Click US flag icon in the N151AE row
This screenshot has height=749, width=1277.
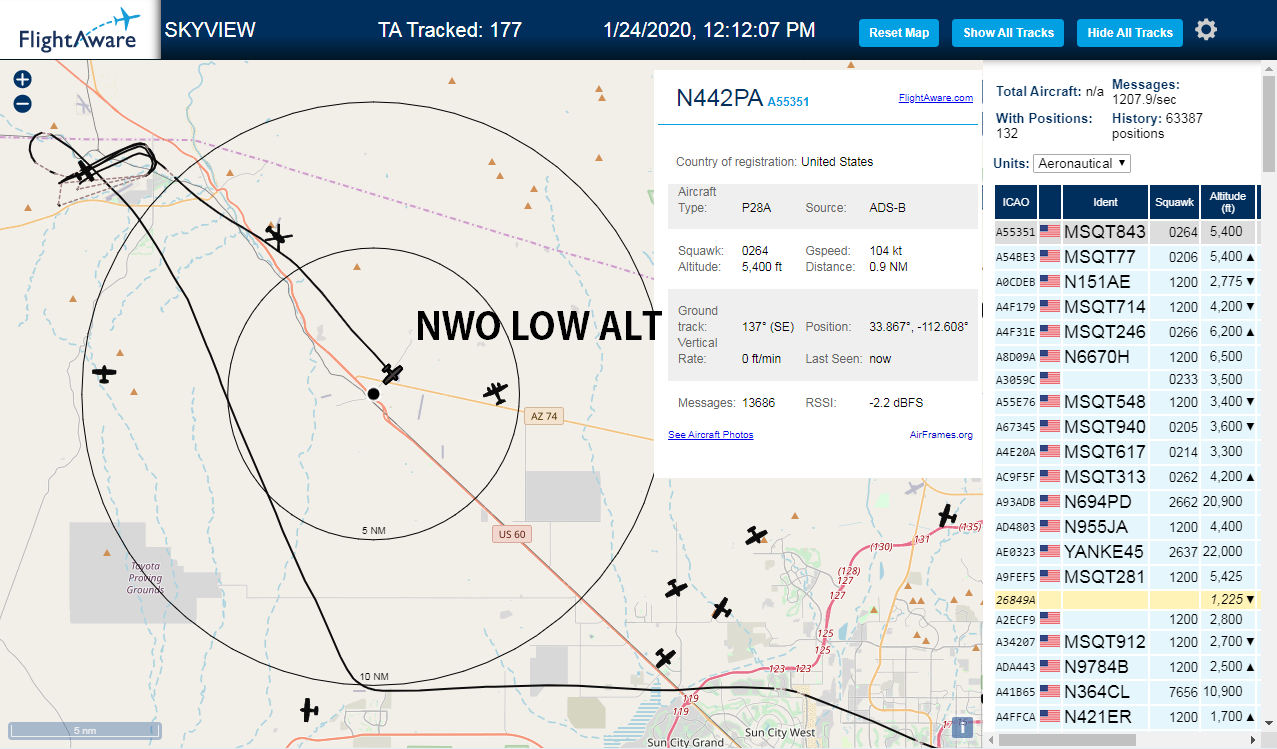[1050, 281]
